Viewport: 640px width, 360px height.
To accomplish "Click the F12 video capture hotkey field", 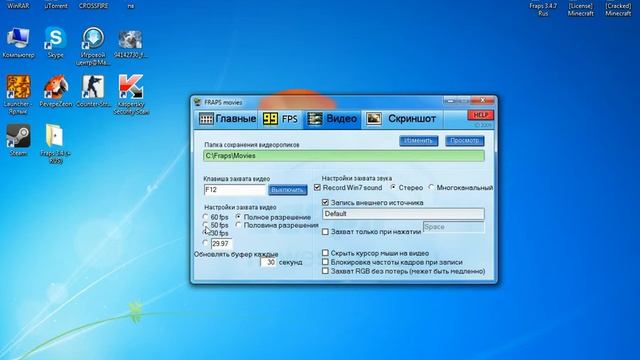I will point(235,190).
